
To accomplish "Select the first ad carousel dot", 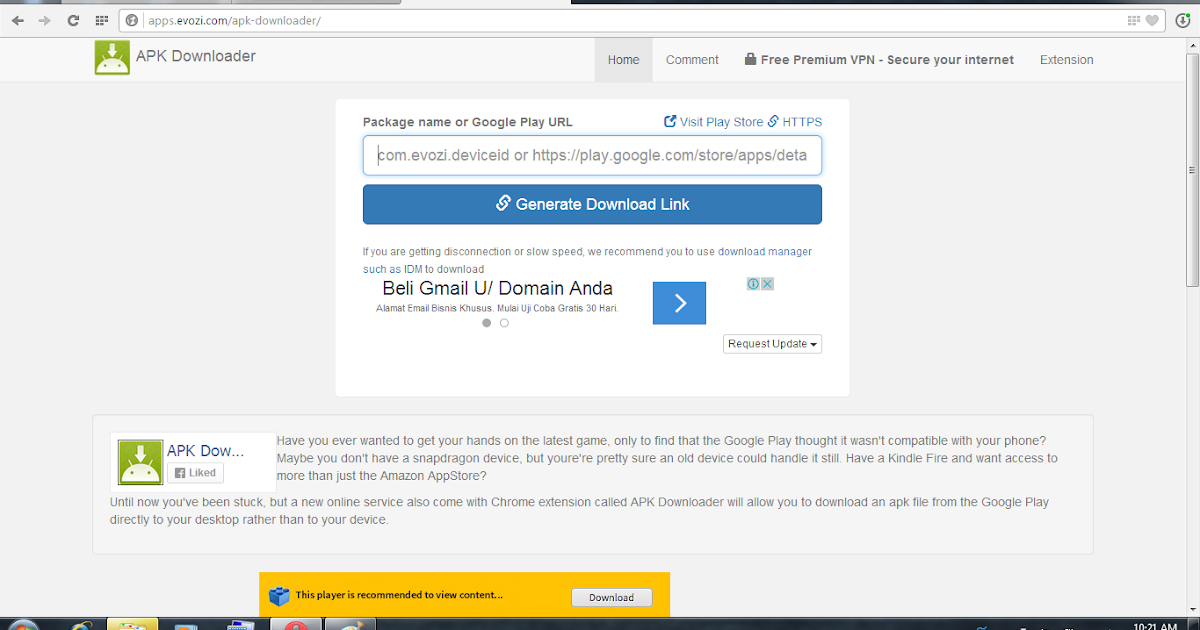I will coord(487,323).
